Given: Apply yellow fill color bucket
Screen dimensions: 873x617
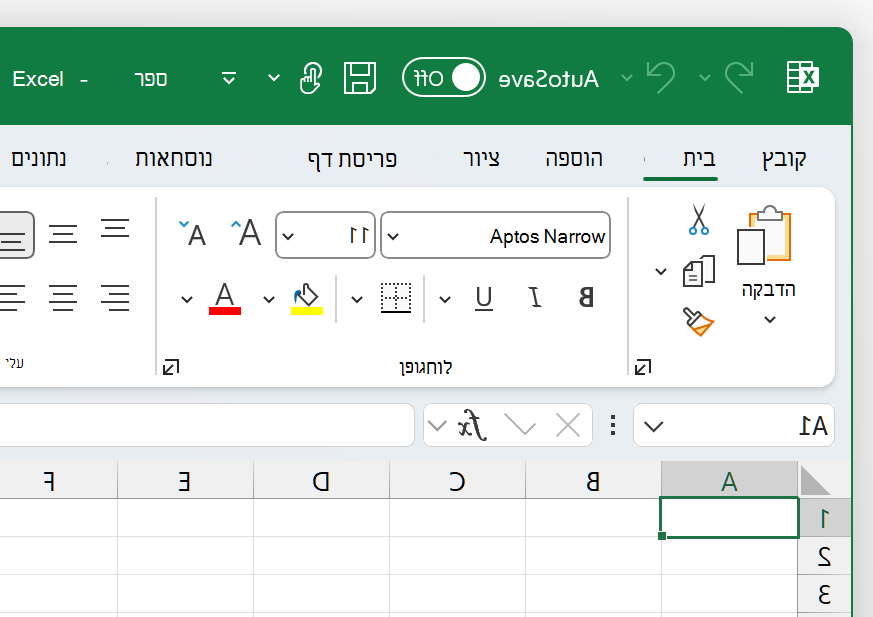Looking at the screenshot, I should click(307, 299).
